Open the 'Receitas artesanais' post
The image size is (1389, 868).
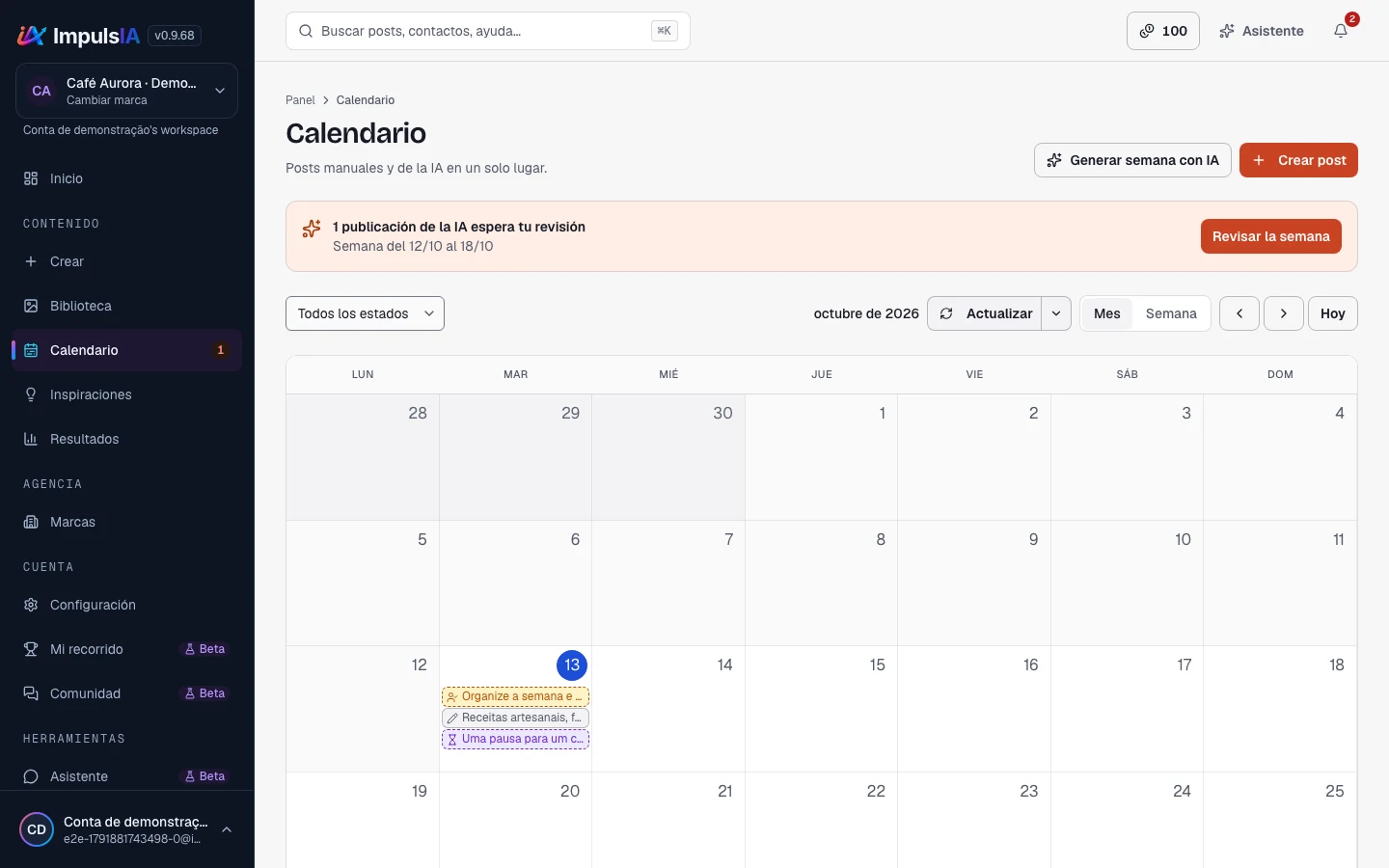tap(515, 718)
